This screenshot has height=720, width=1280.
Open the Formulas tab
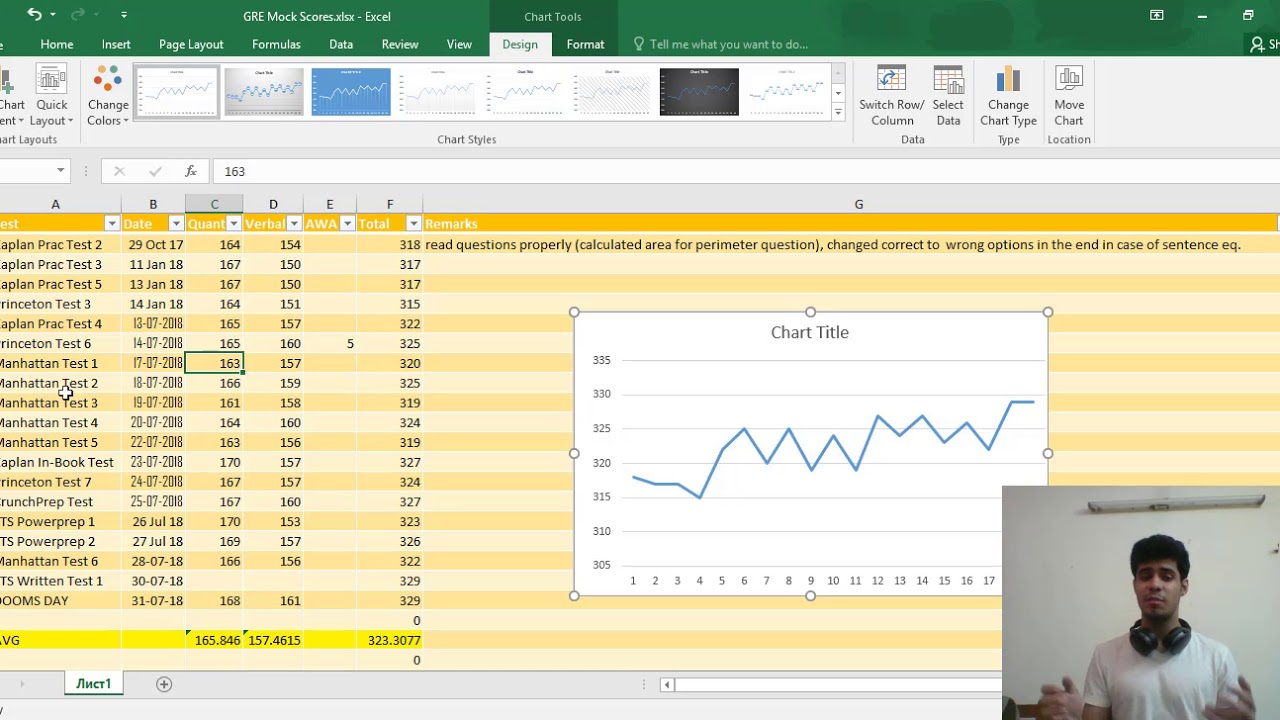click(276, 44)
